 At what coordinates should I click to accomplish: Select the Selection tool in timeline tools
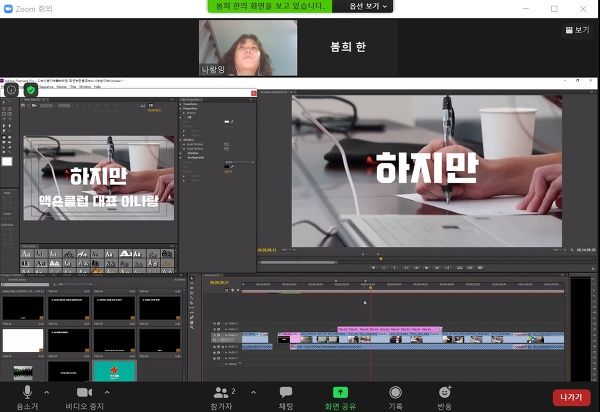coord(192,278)
